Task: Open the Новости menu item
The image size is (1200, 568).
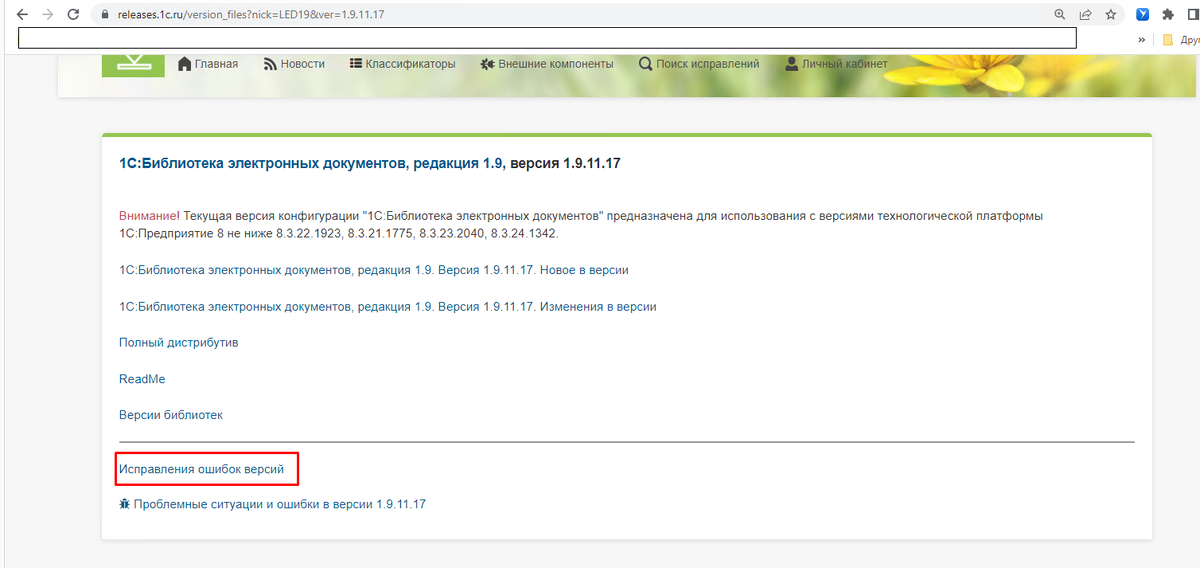Action: click(x=303, y=64)
